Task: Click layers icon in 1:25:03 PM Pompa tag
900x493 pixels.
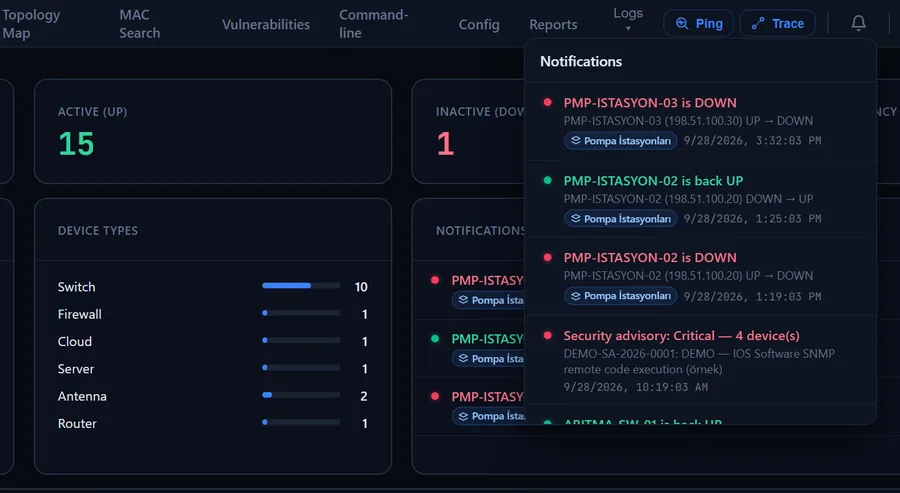Action: [576, 219]
